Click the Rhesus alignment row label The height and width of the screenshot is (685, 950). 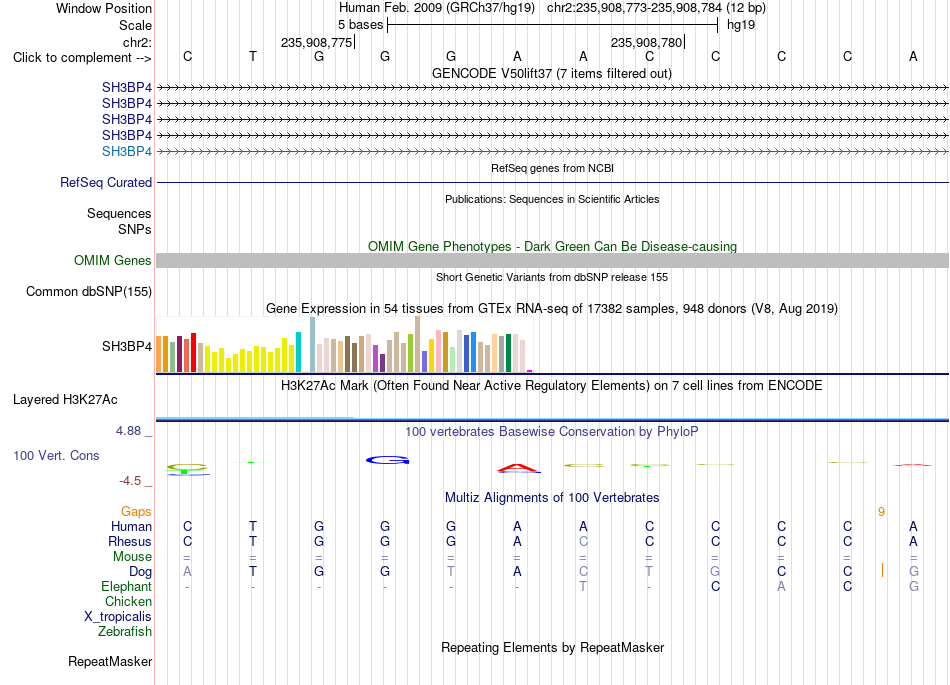pyautogui.click(x=130, y=541)
